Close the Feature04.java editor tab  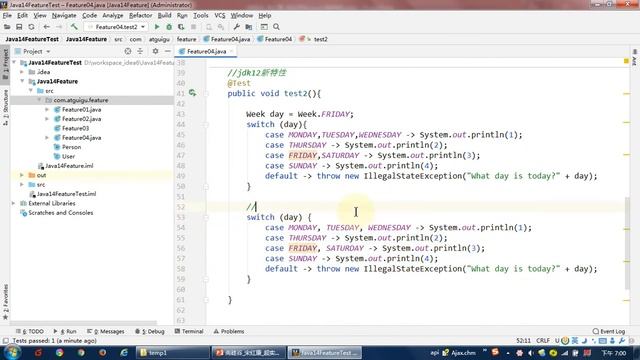point(231,51)
